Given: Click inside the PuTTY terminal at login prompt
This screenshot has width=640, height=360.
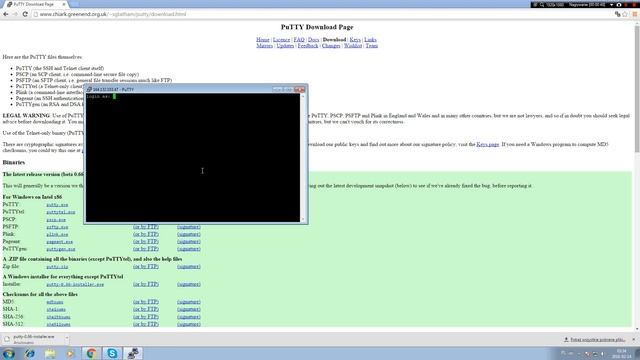Looking at the screenshot, I should [x=115, y=97].
